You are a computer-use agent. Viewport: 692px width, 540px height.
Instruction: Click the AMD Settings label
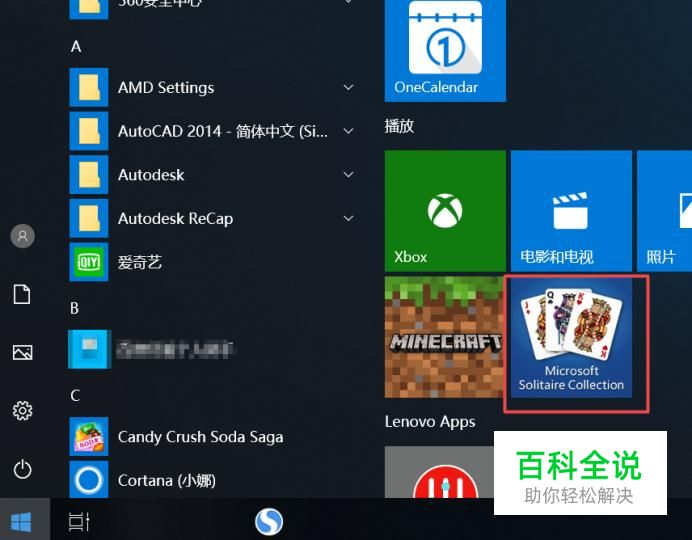(x=166, y=87)
